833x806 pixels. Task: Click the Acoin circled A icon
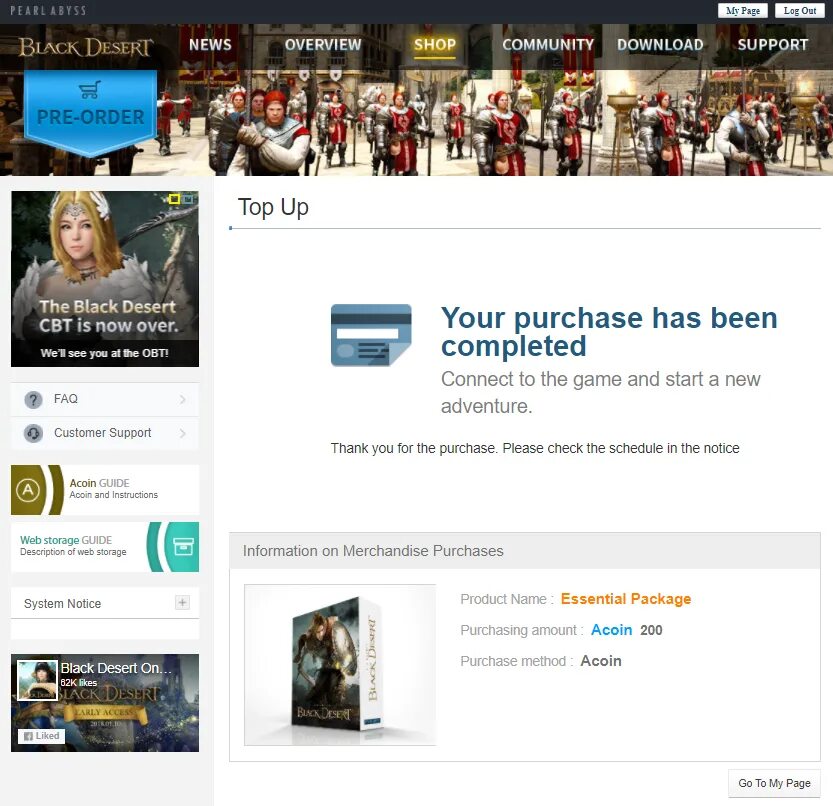click(x=28, y=490)
